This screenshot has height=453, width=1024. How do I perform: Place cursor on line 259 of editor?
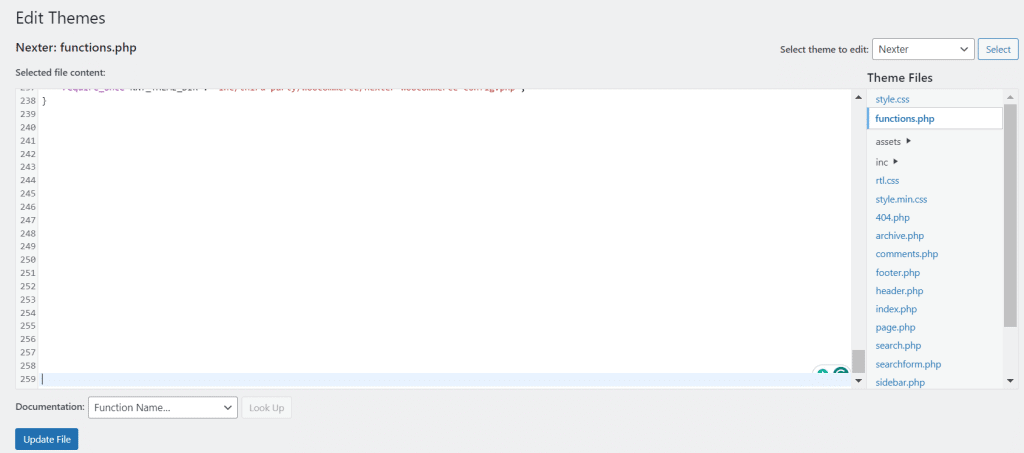point(444,379)
